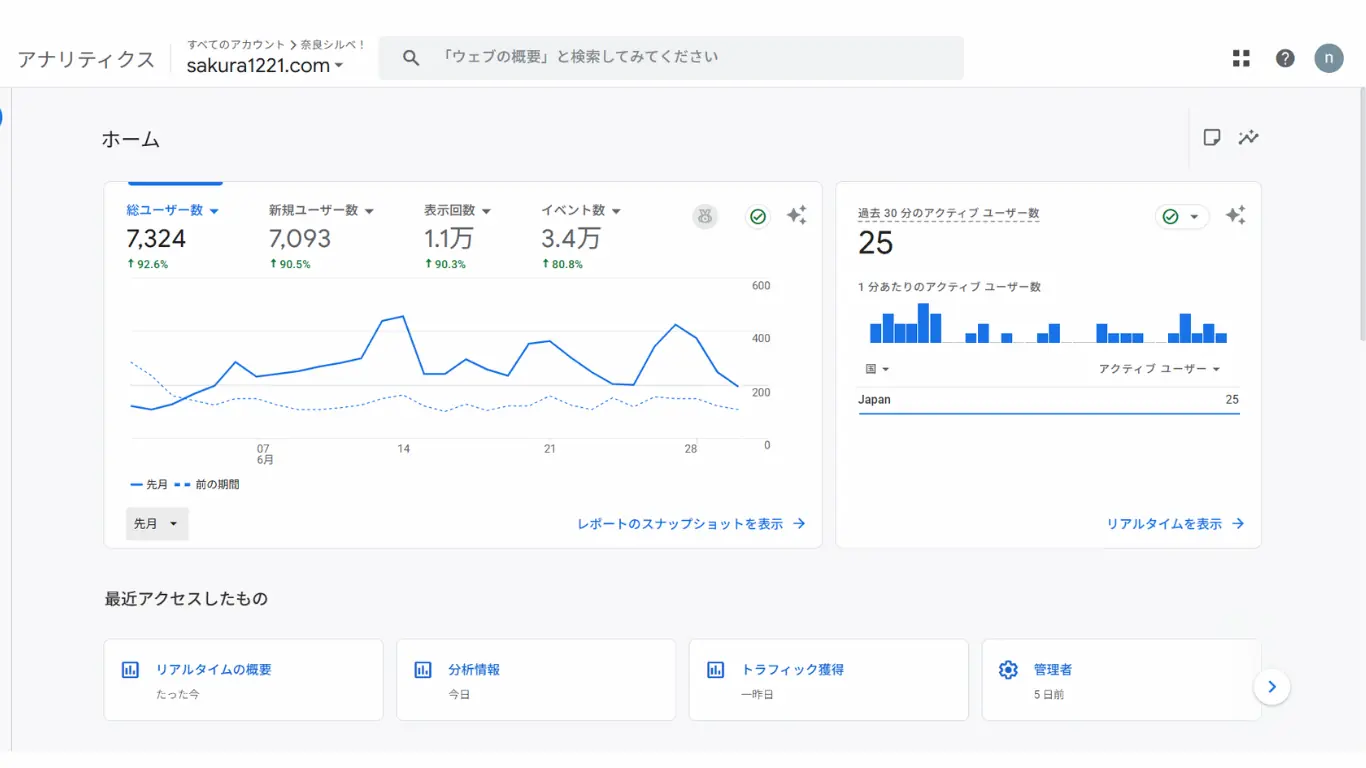Viewport: 1366px width, 768px height.
Task: Open the 国 dimension dropdown
Action: (x=877, y=369)
